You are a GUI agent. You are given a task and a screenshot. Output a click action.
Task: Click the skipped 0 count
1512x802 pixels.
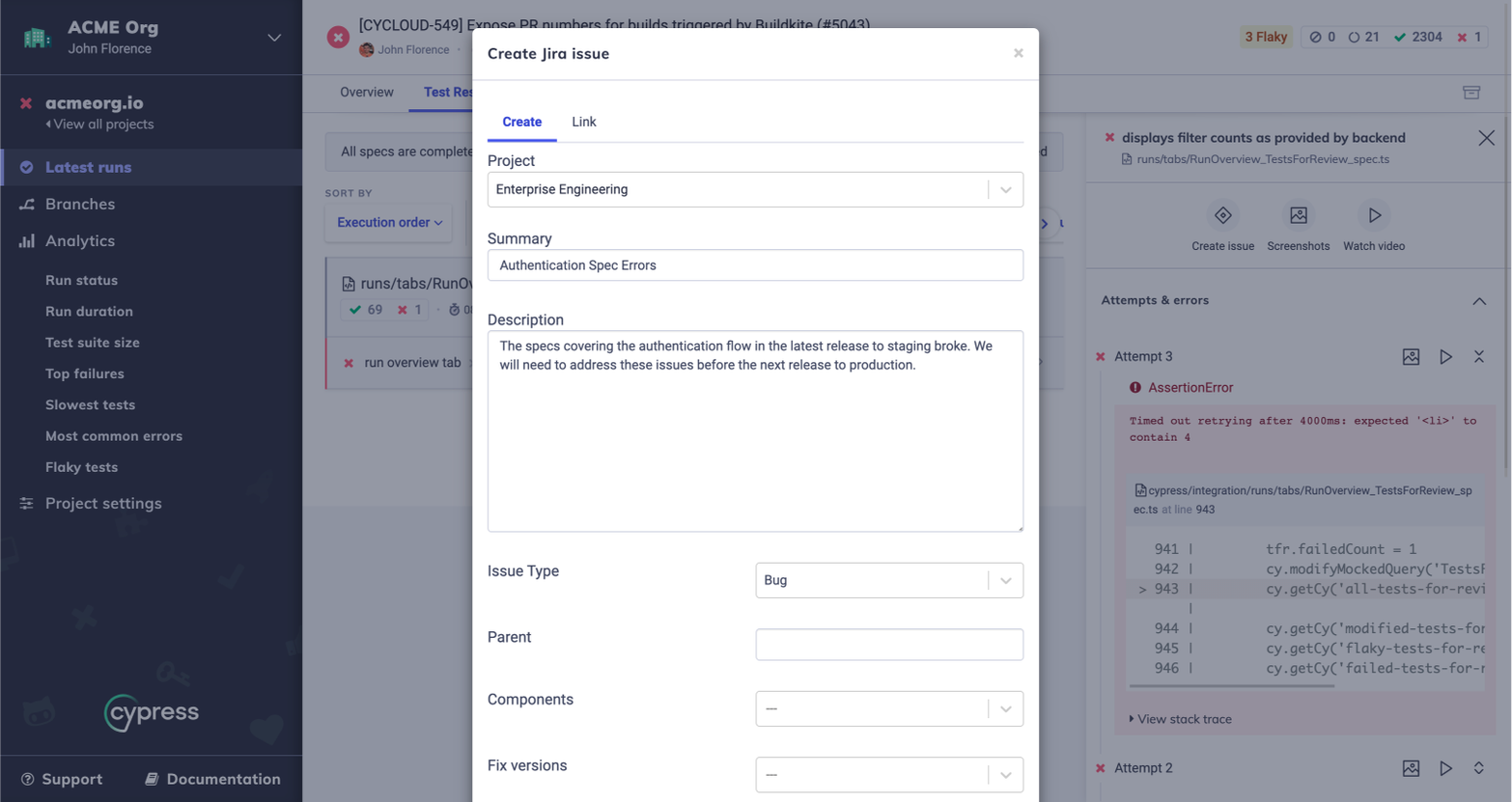coord(1322,37)
